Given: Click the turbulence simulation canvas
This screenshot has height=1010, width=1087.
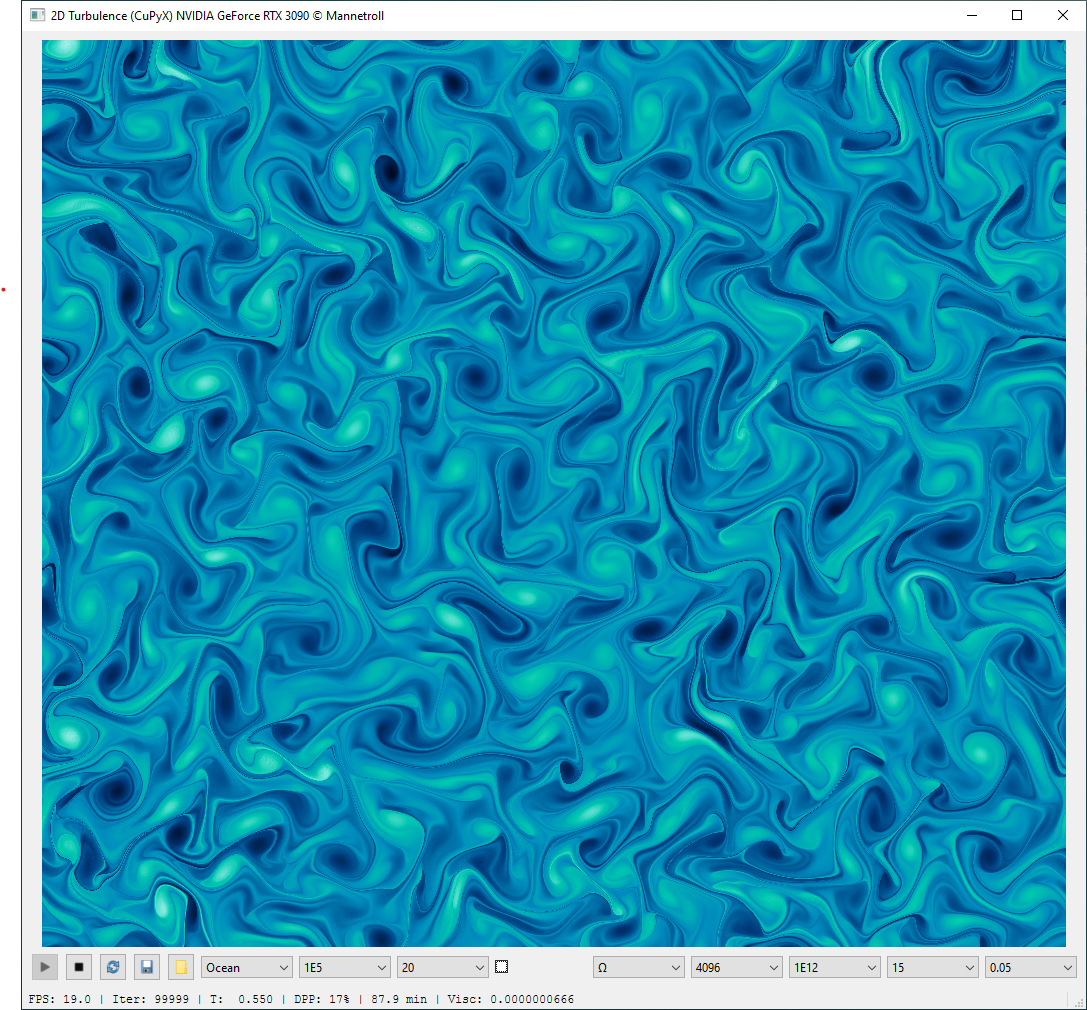Looking at the screenshot, I should pyautogui.click(x=554, y=493).
